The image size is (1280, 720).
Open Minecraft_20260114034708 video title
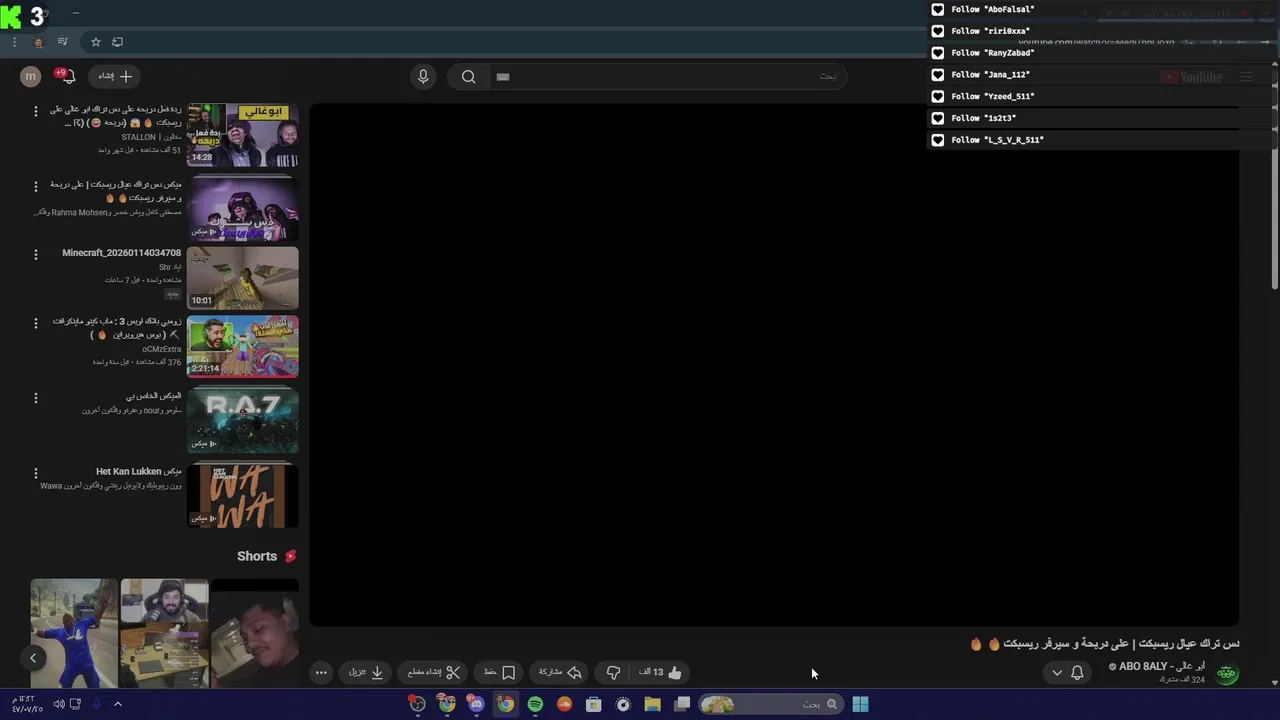121,253
